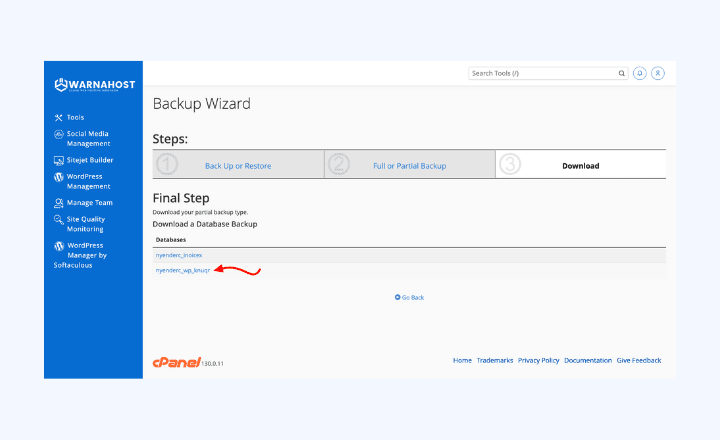Click the Go Back link
This screenshot has width=720, height=440.
[x=410, y=297]
